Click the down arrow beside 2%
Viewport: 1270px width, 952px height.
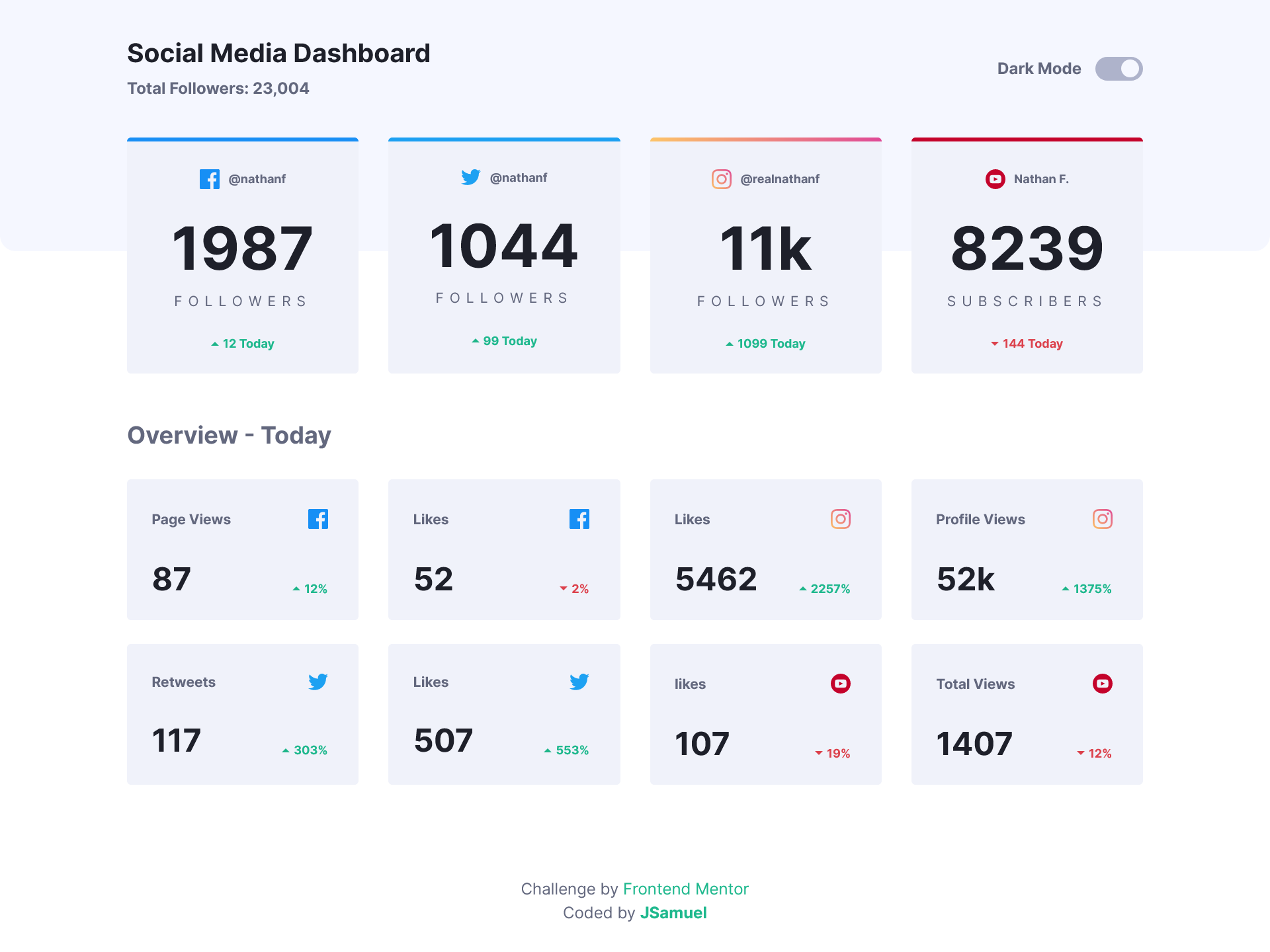pos(564,588)
